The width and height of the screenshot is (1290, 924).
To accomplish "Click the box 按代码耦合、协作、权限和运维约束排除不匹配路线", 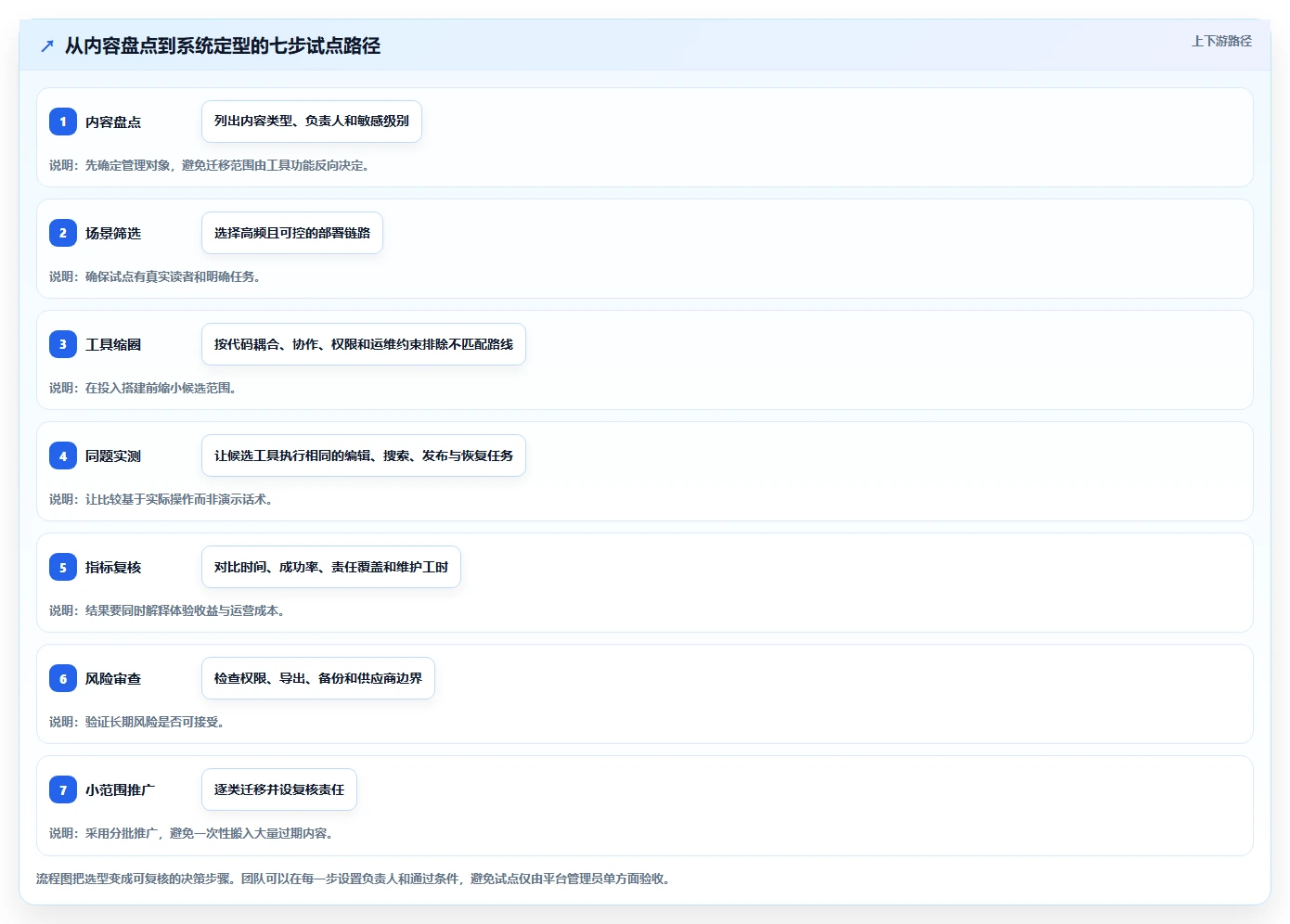I will 364,344.
